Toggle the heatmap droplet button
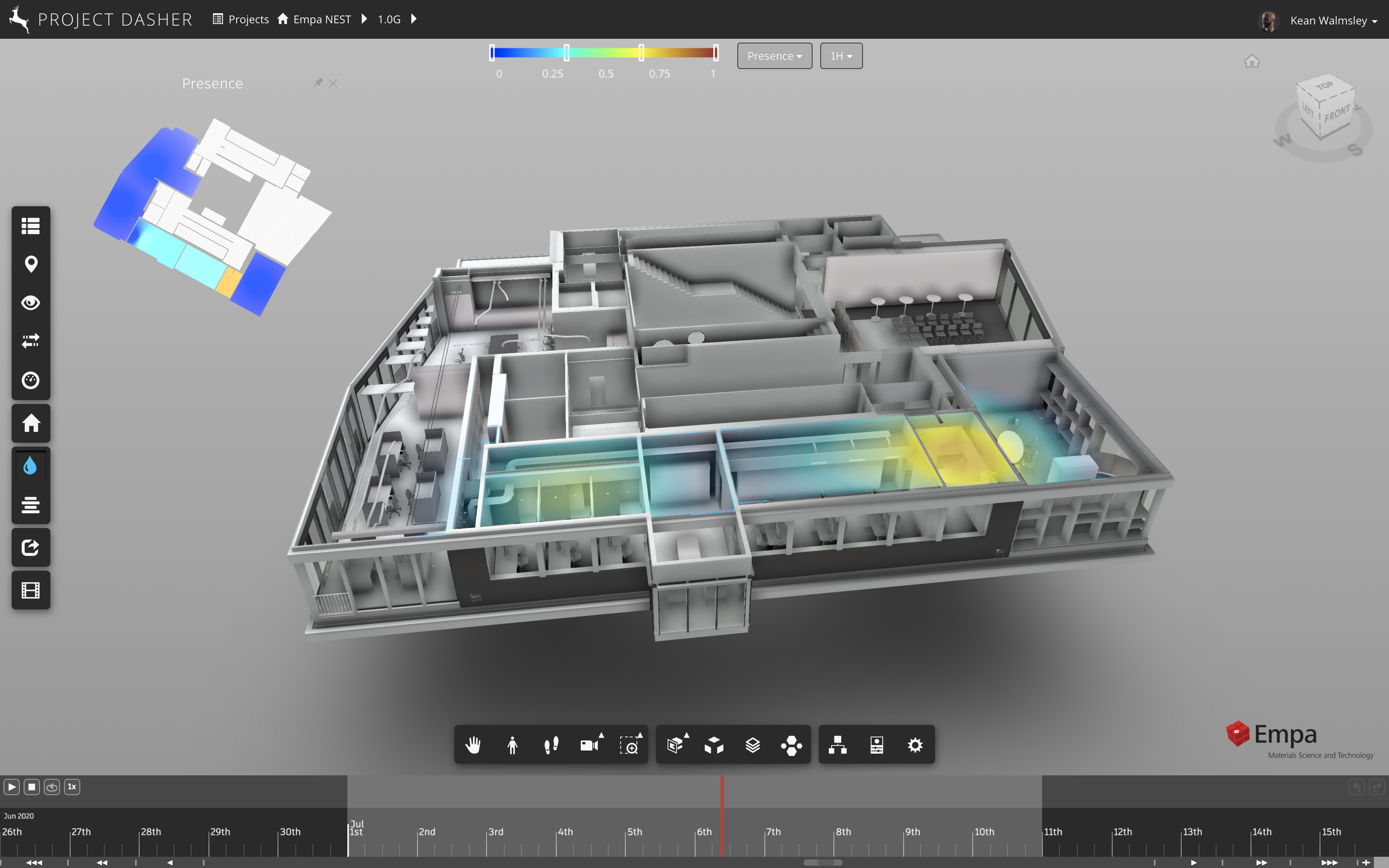This screenshot has width=1389, height=868. point(31,466)
